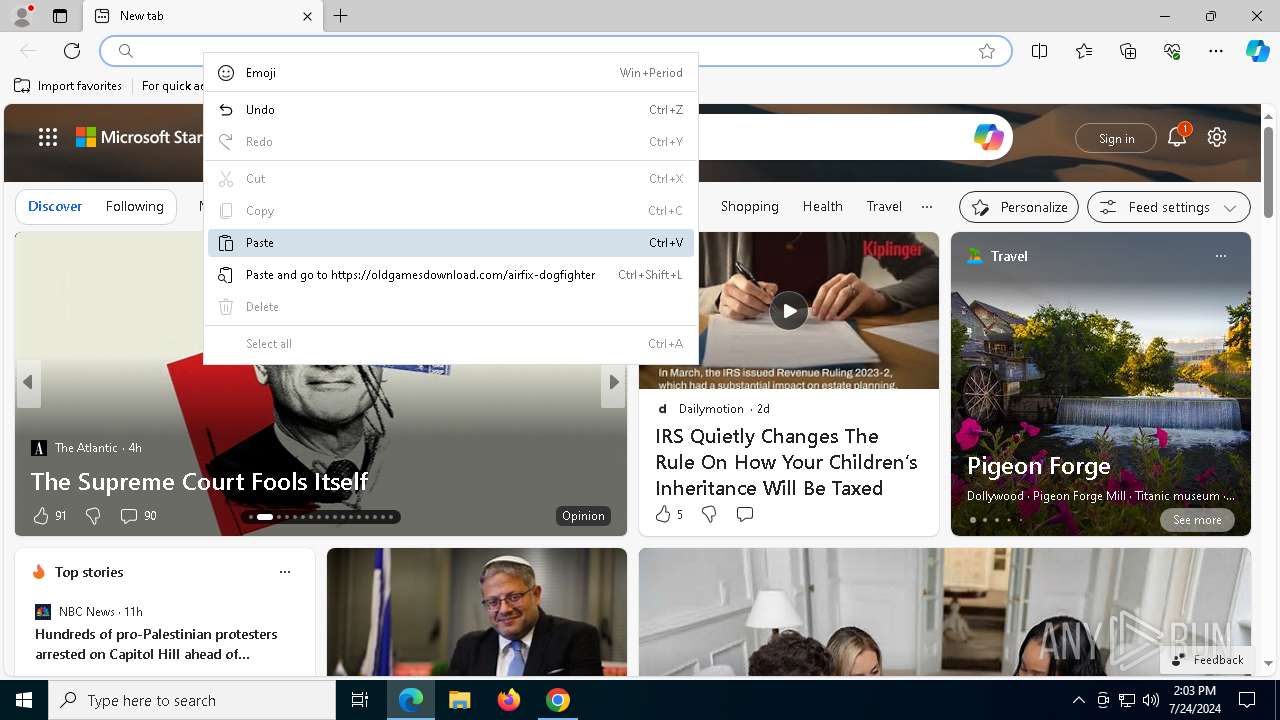Click Windows taskbar search box
1280x720 pixels.
coord(192,700)
